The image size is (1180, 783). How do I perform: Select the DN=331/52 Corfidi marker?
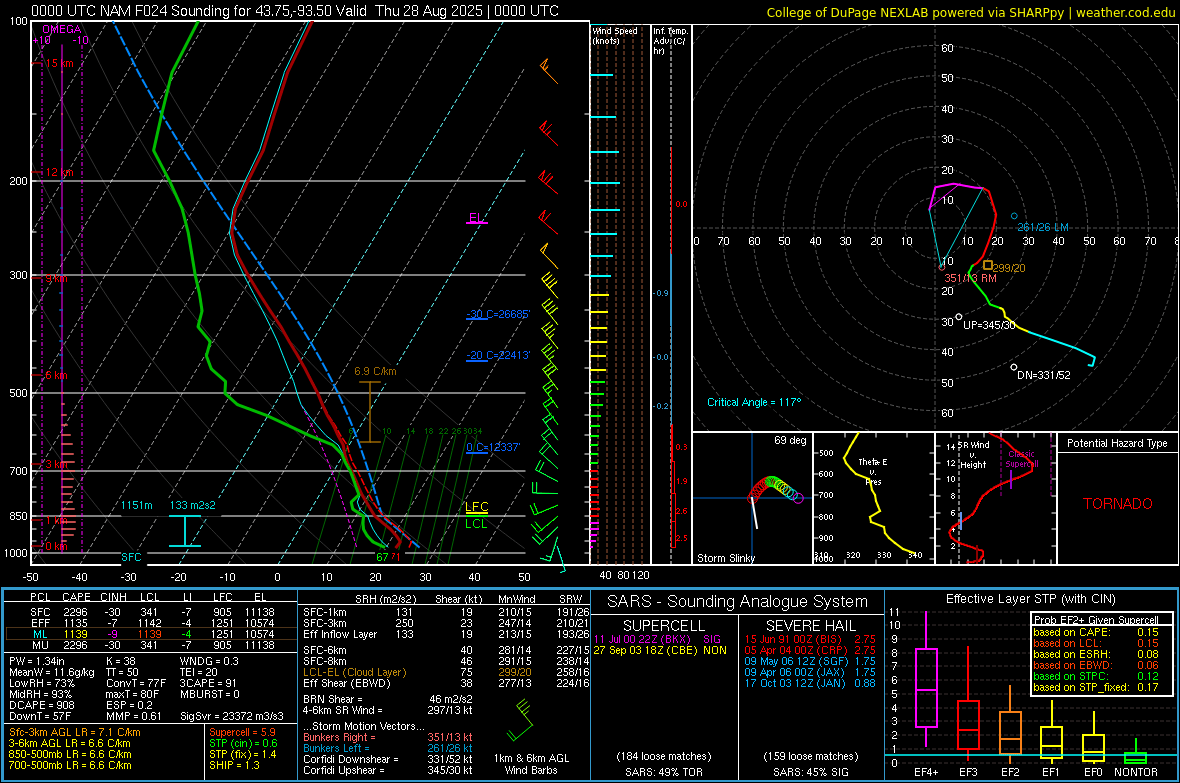tap(1014, 367)
